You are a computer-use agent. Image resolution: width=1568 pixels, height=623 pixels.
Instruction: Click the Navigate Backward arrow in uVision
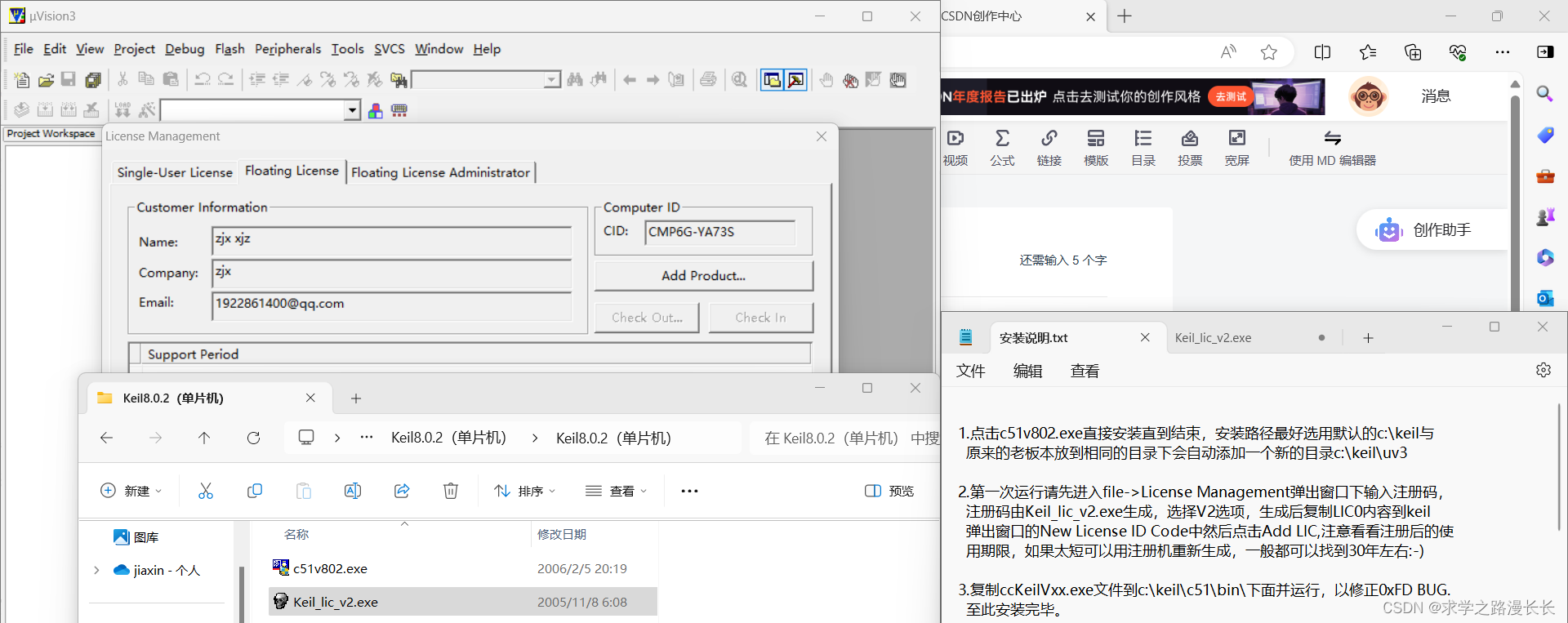click(630, 80)
